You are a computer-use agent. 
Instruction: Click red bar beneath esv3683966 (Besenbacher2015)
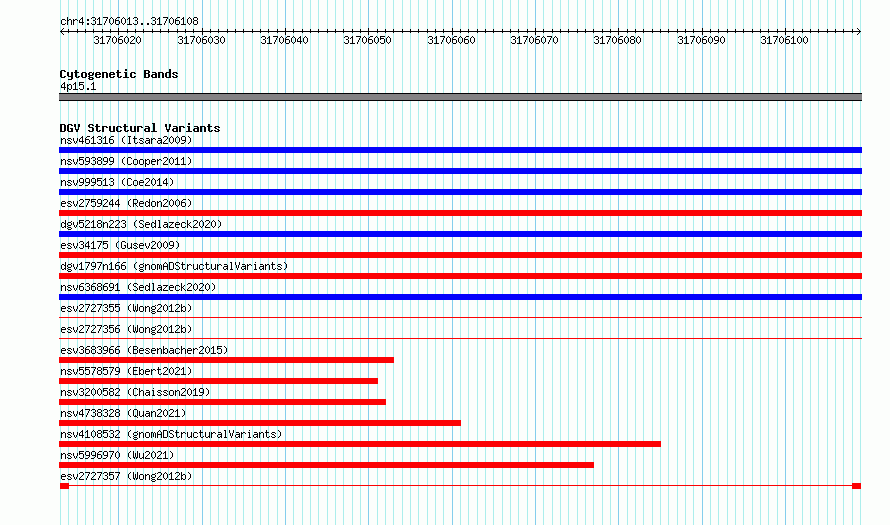coord(226,360)
